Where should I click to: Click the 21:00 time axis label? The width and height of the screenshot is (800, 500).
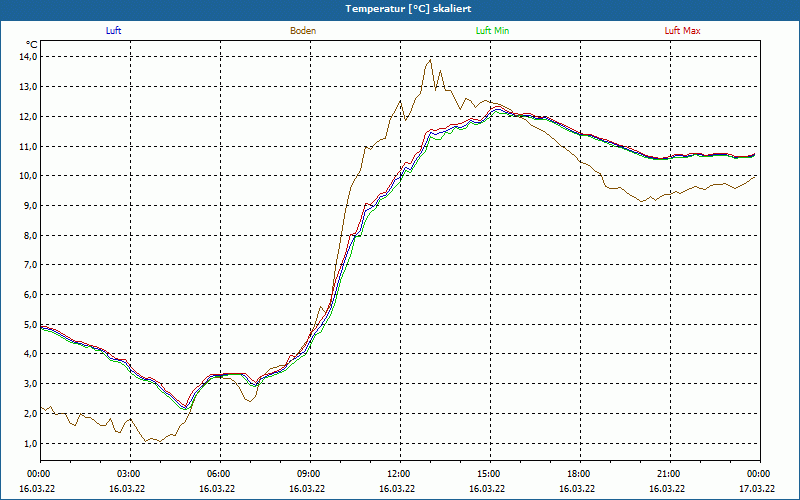[670, 474]
